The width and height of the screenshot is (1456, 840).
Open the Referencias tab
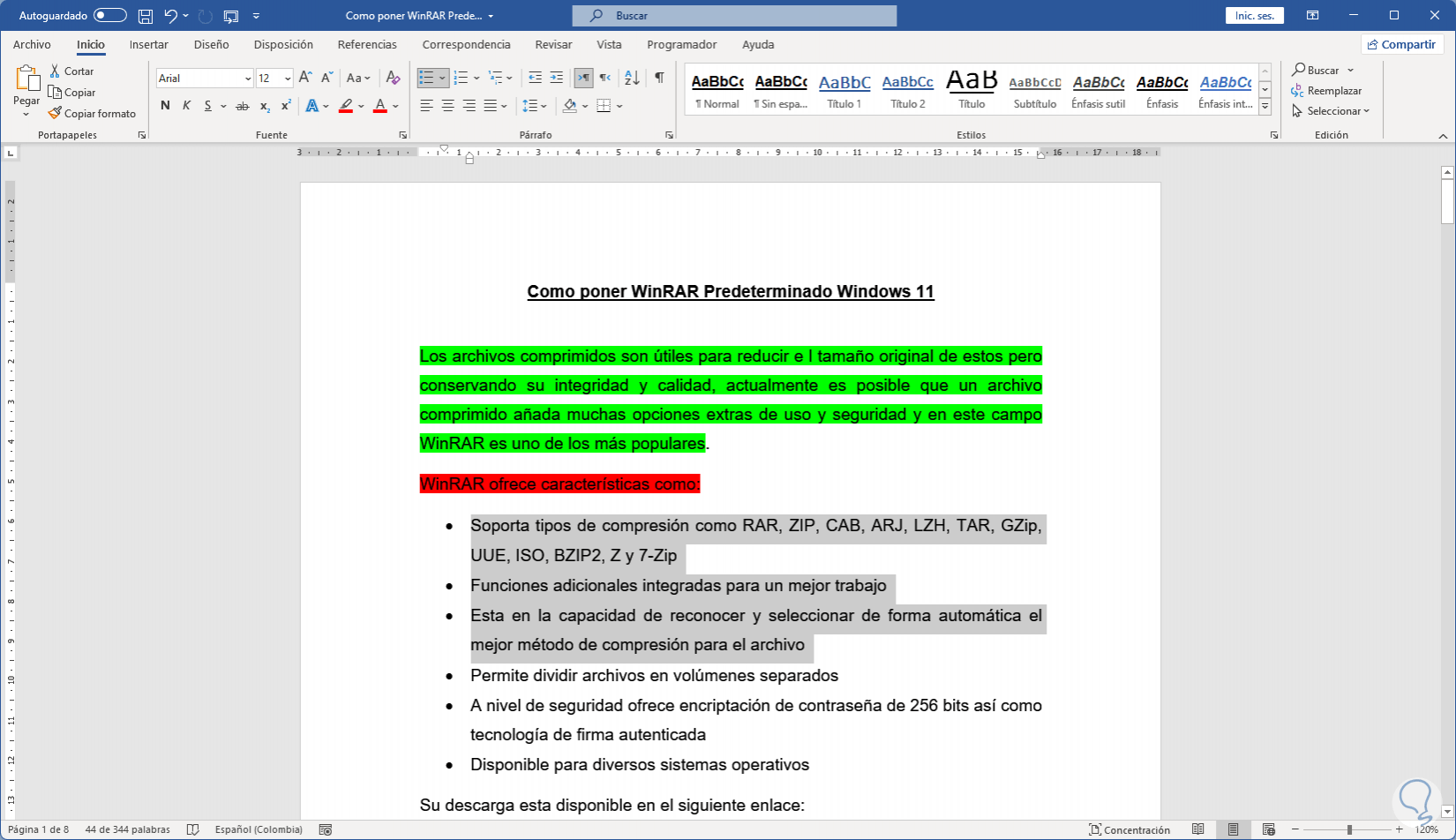tap(367, 44)
